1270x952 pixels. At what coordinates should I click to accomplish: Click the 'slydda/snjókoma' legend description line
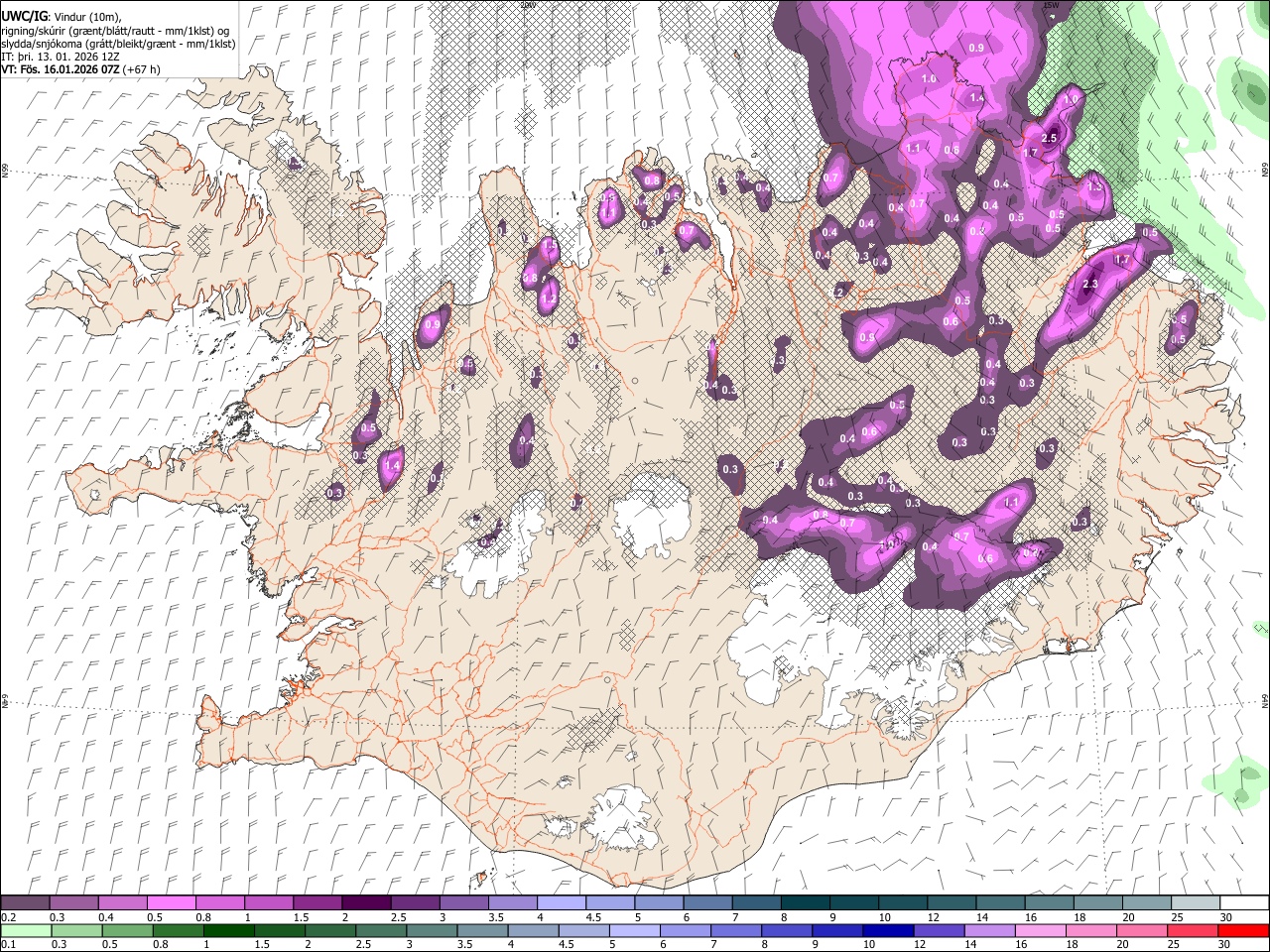click(118, 44)
